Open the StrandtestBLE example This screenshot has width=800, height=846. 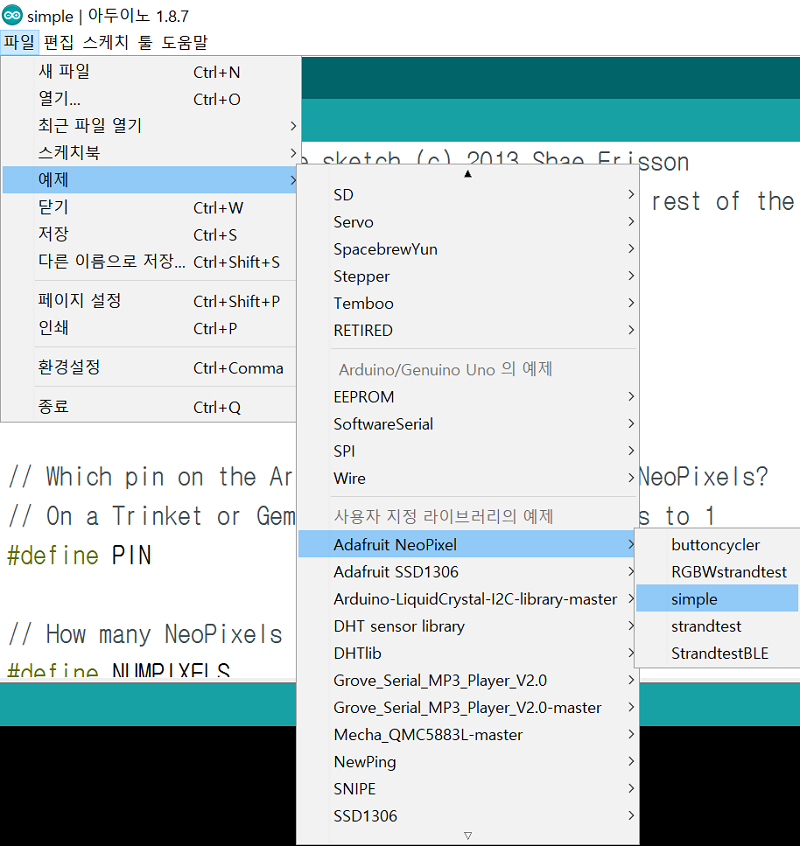click(717, 653)
